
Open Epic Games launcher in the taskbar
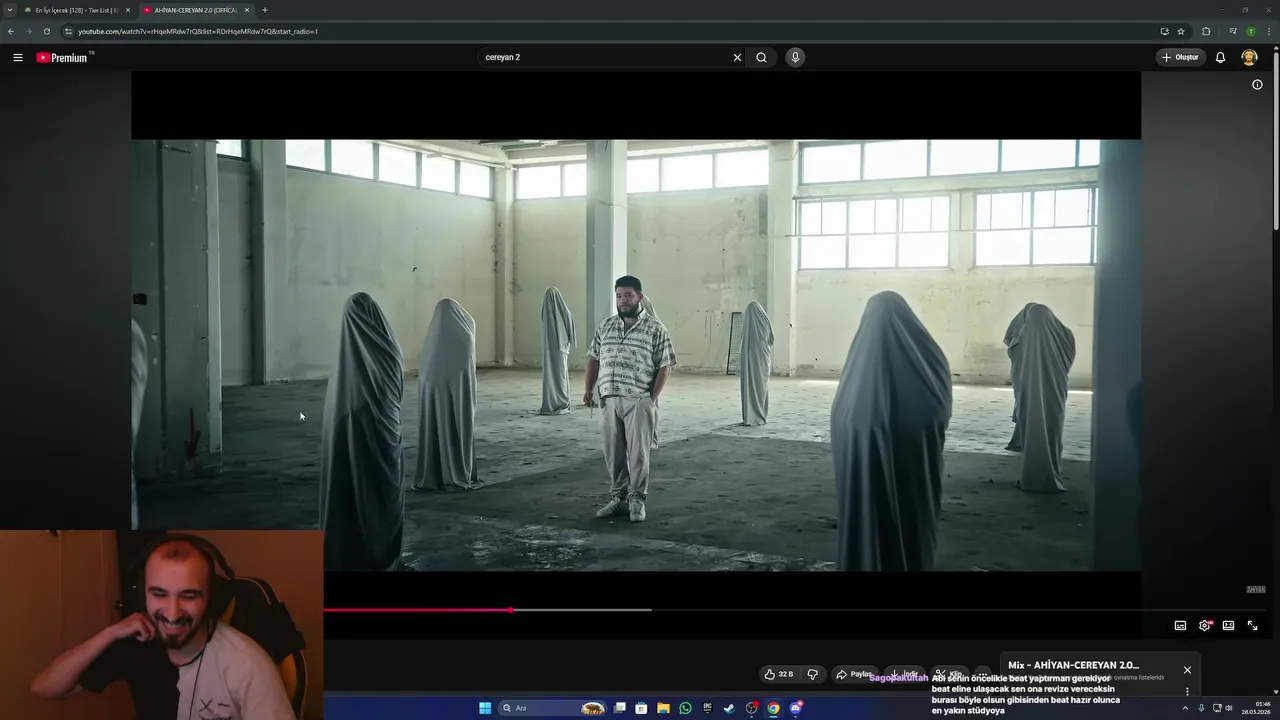[707, 708]
